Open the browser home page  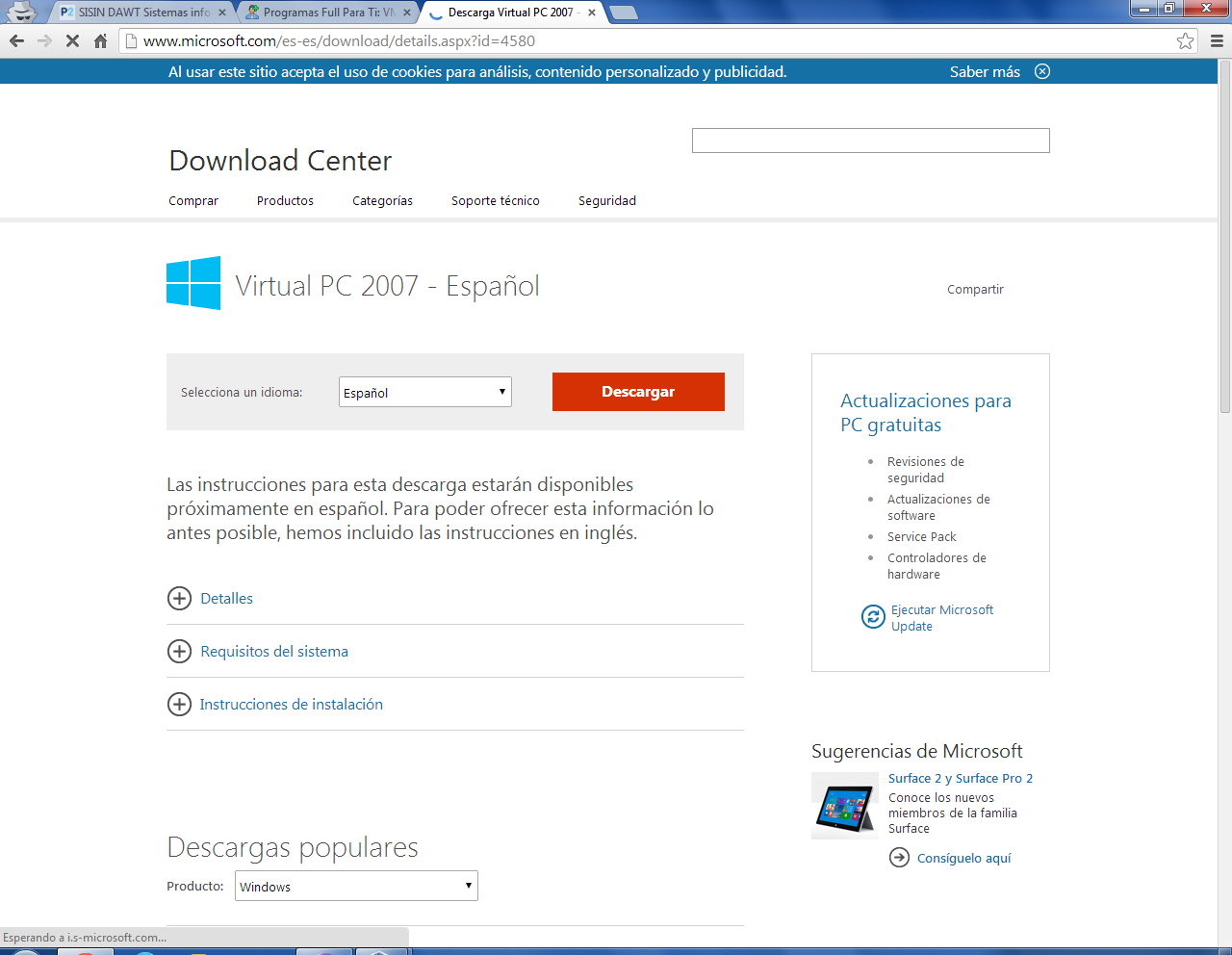point(100,40)
